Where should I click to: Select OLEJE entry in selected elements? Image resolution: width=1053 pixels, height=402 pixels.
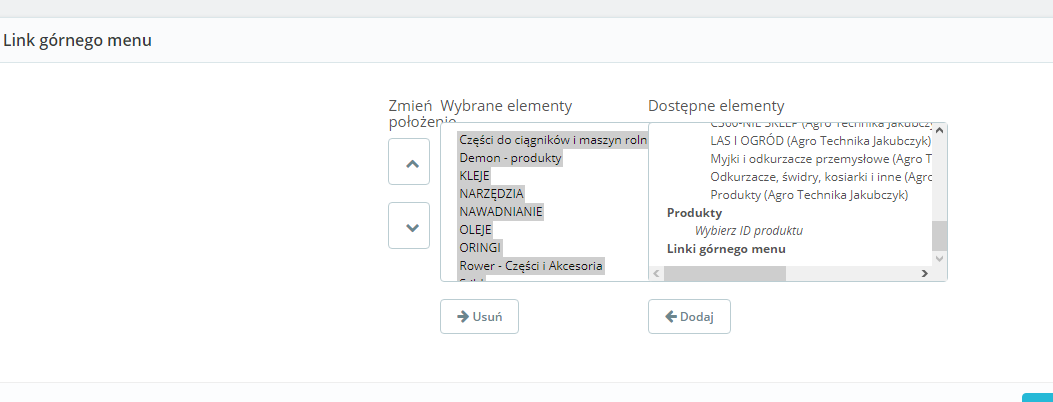pos(476,230)
